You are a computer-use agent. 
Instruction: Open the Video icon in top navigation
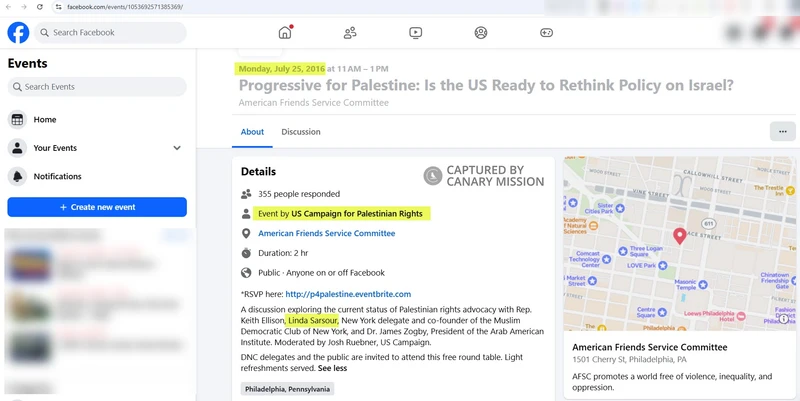415,33
